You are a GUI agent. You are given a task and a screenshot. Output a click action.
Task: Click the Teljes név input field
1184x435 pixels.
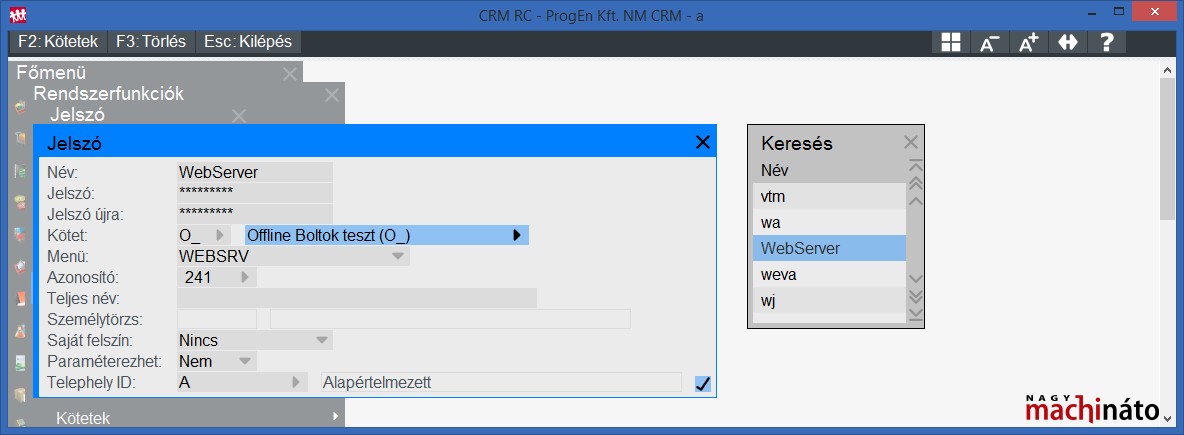tap(356, 298)
